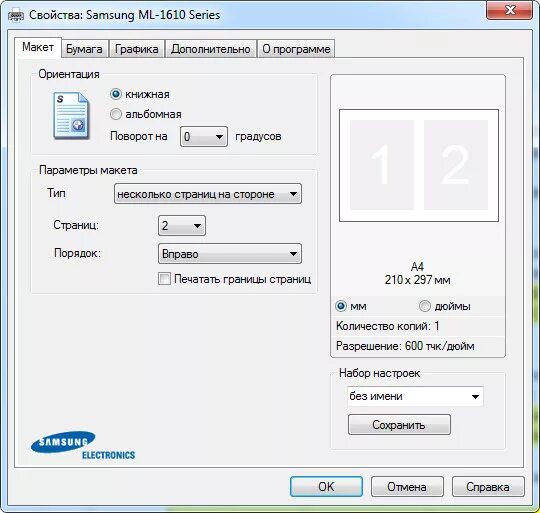Click the Отмена button
540x513 pixels.
[x=407, y=486]
